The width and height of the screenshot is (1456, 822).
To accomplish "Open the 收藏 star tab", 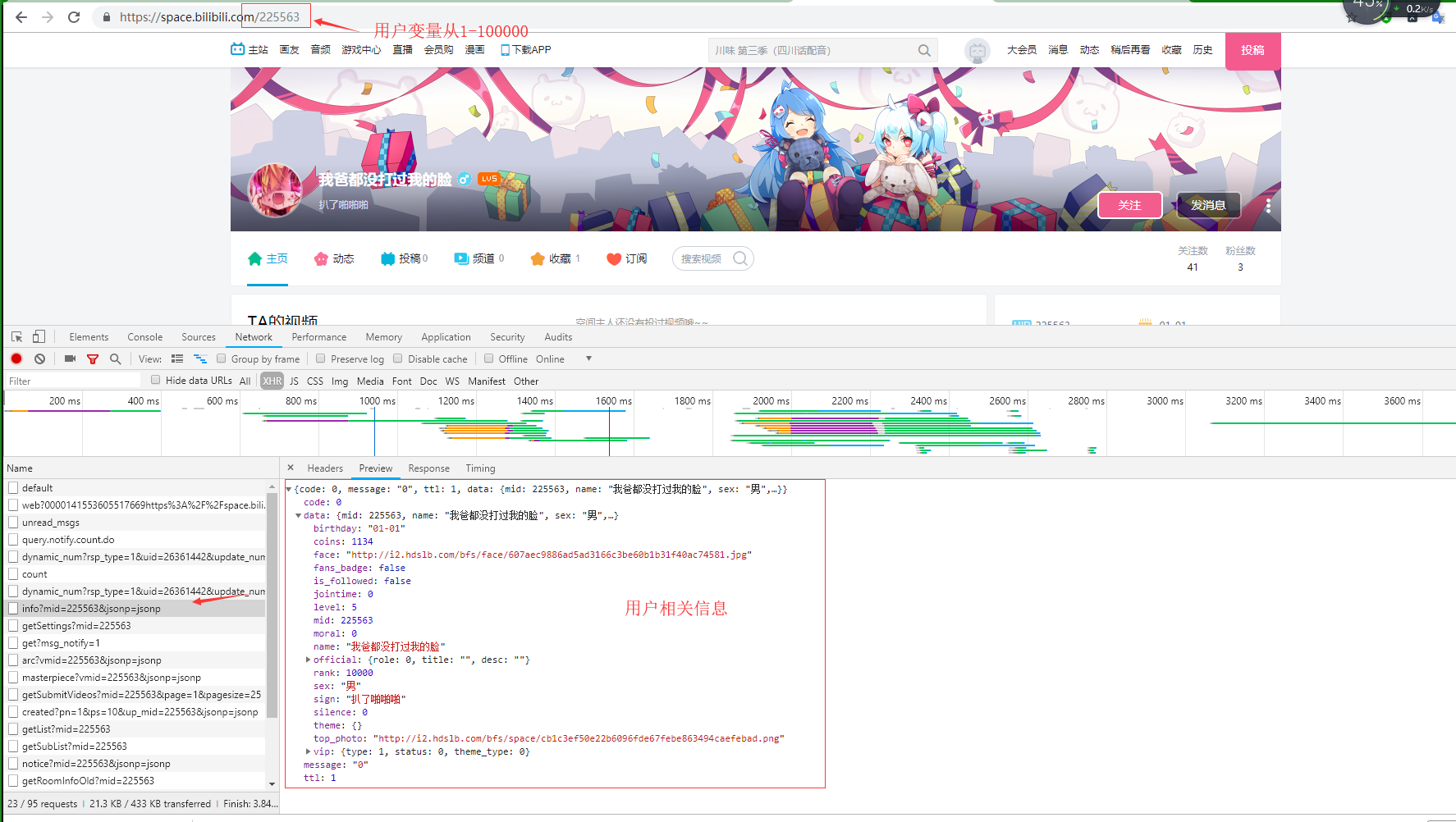I will (x=556, y=259).
